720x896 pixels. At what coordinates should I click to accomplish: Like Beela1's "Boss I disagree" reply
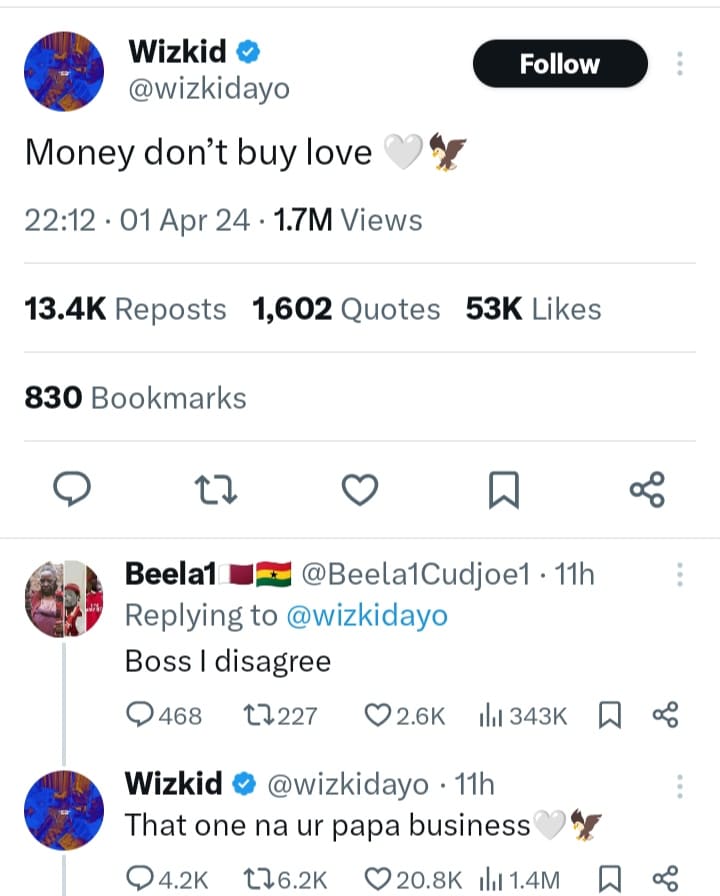pyautogui.click(x=377, y=715)
